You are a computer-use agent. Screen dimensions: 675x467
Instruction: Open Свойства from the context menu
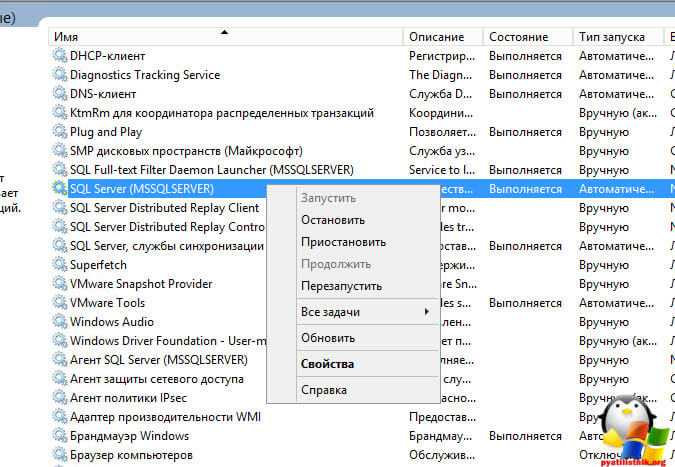(x=327, y=364)
